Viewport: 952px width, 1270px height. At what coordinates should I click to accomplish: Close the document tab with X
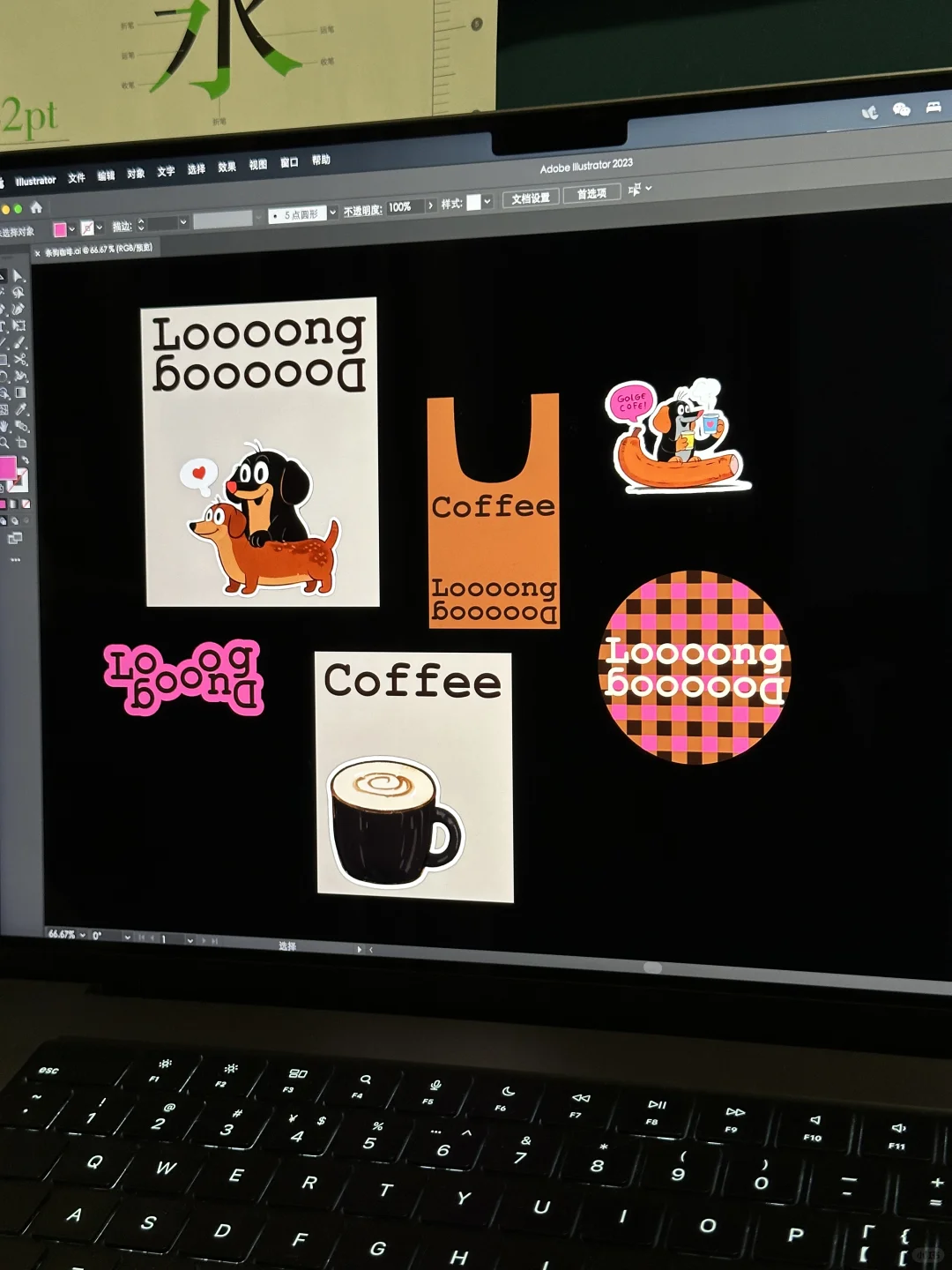click(37, 253)
